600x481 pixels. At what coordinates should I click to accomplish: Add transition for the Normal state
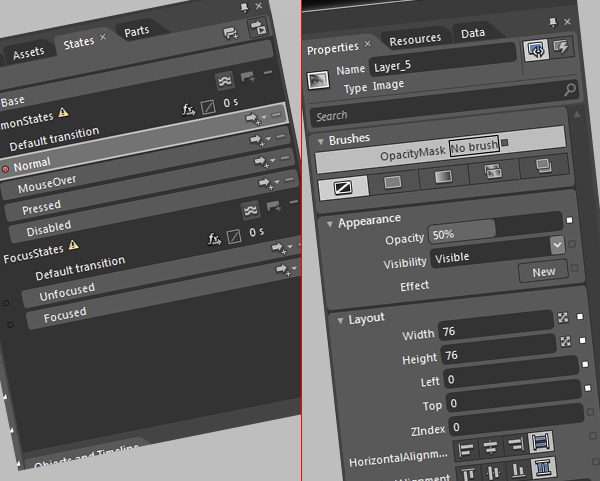[253, 118]
